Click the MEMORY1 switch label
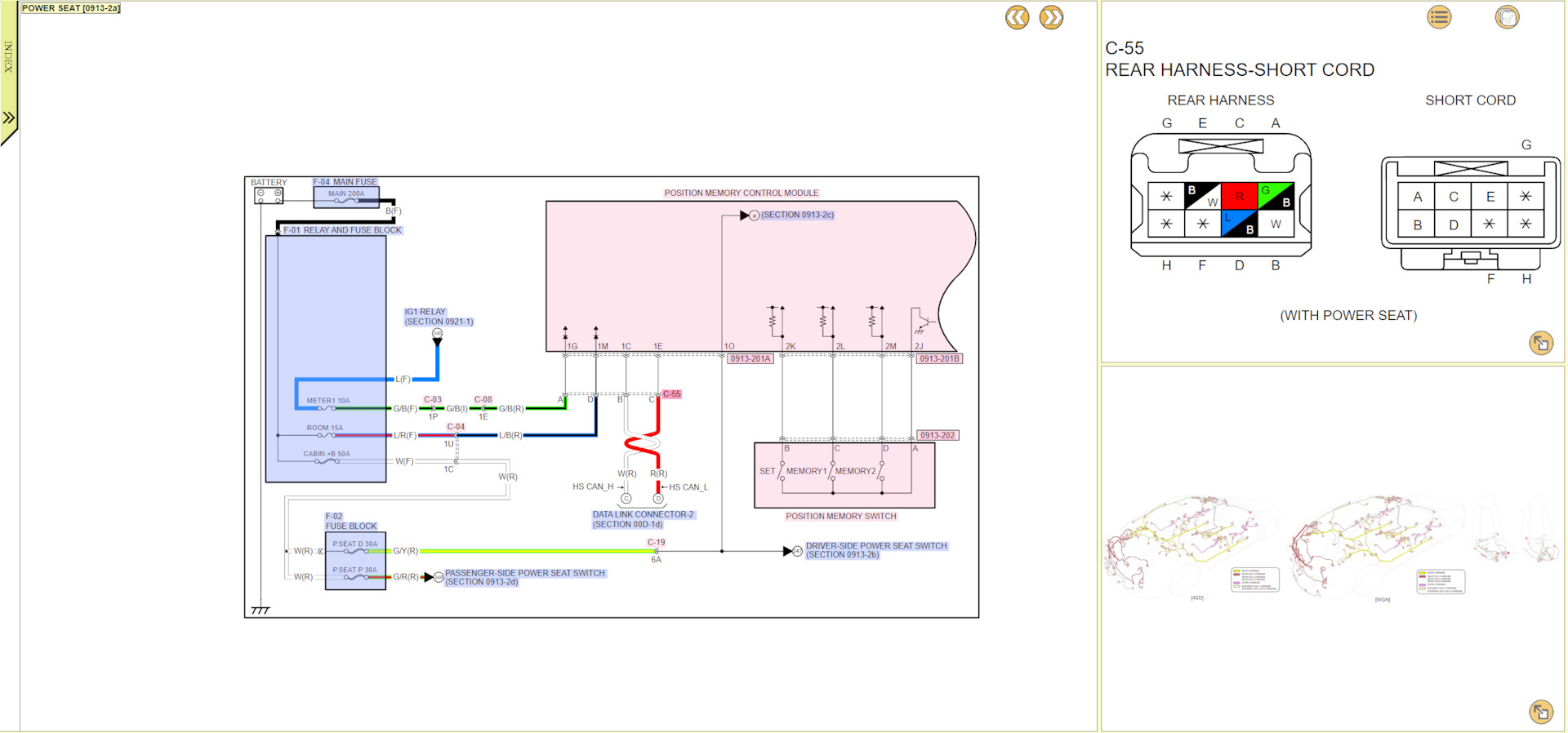This screenshot has height=733, width=1568. click(x=806, y=471)
